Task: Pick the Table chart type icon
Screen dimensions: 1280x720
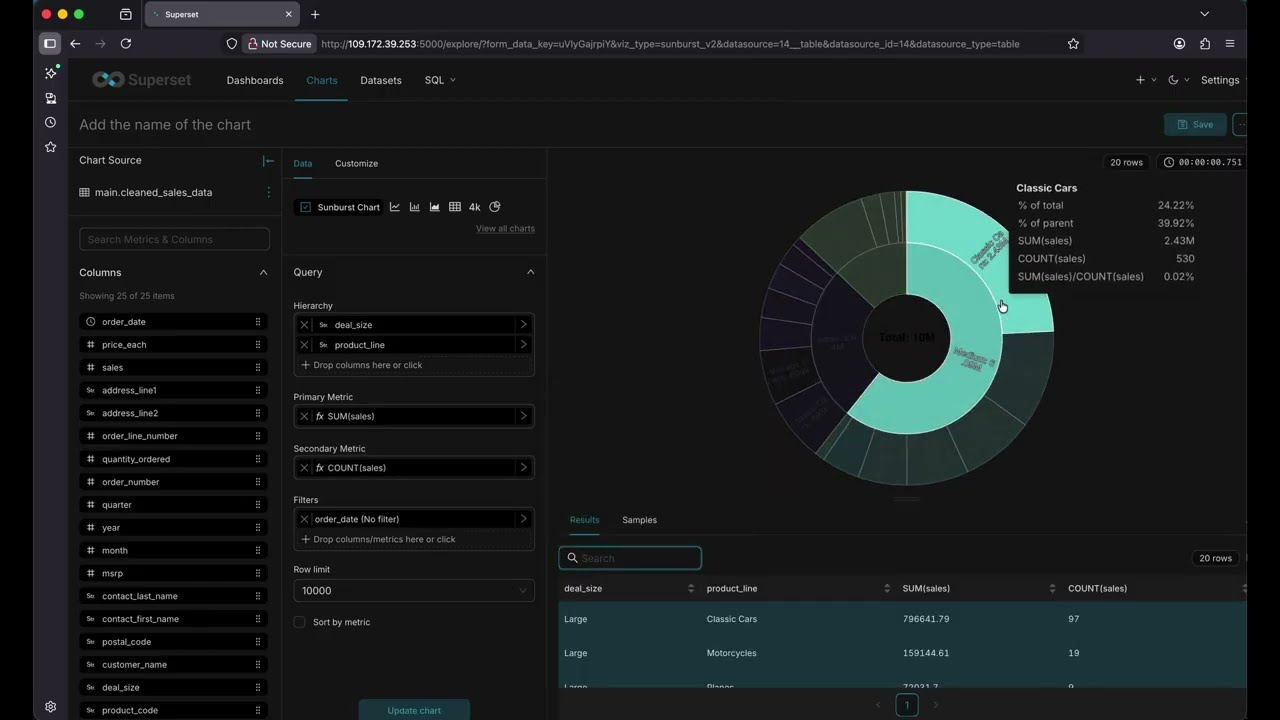Action: coord(455,207)
